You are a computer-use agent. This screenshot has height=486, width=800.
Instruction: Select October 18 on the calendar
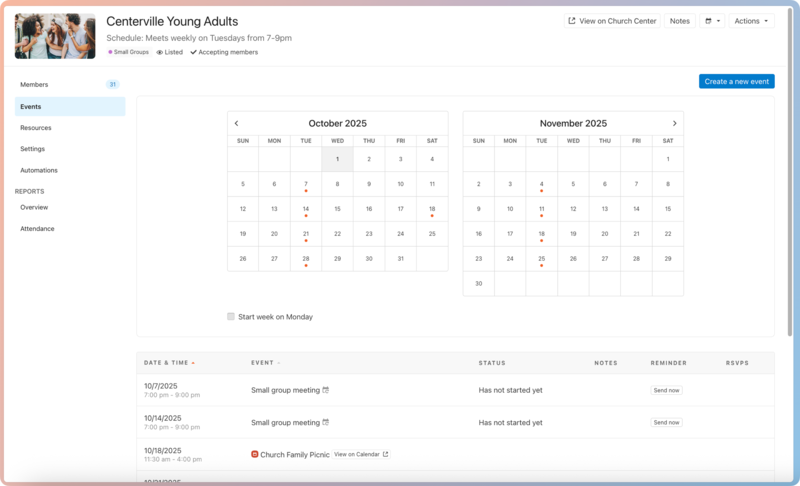[432, 209]
